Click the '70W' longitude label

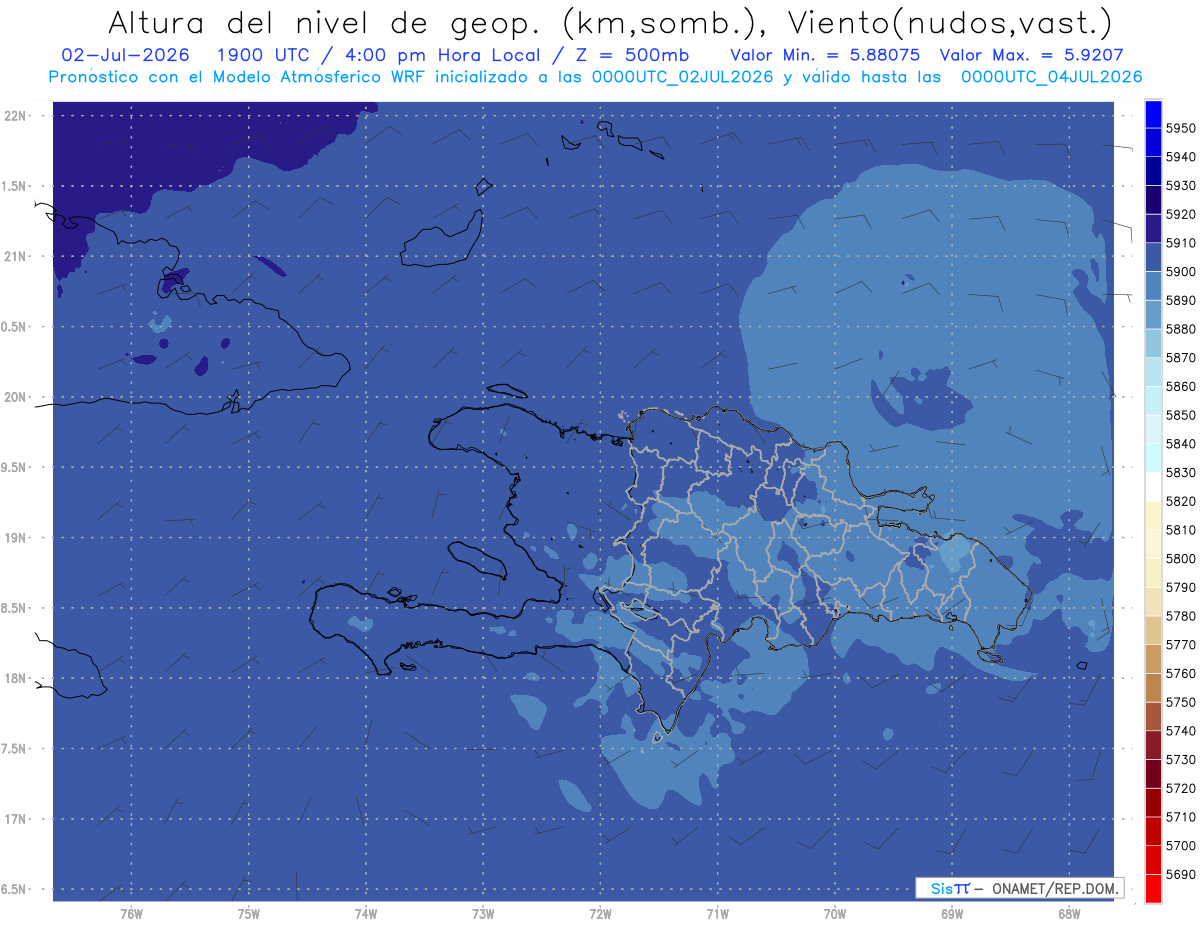(834, 913)
